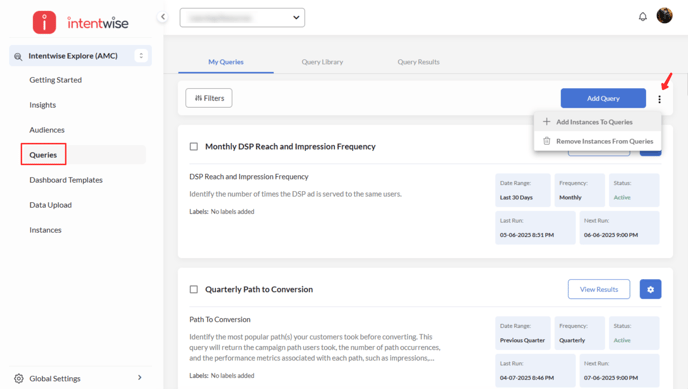Open the user profile avatar

pyautogui.click(x=664, y=16)
